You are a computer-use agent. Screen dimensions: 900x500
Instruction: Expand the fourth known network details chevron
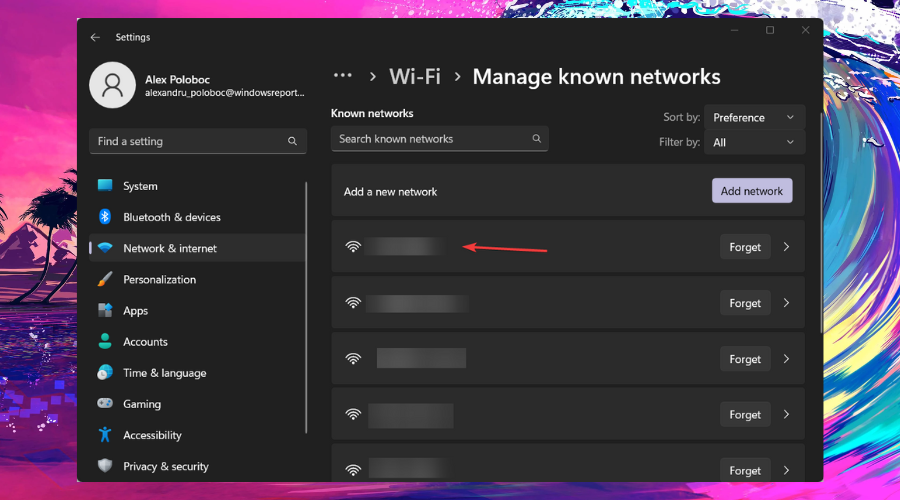tap(786, 414)
